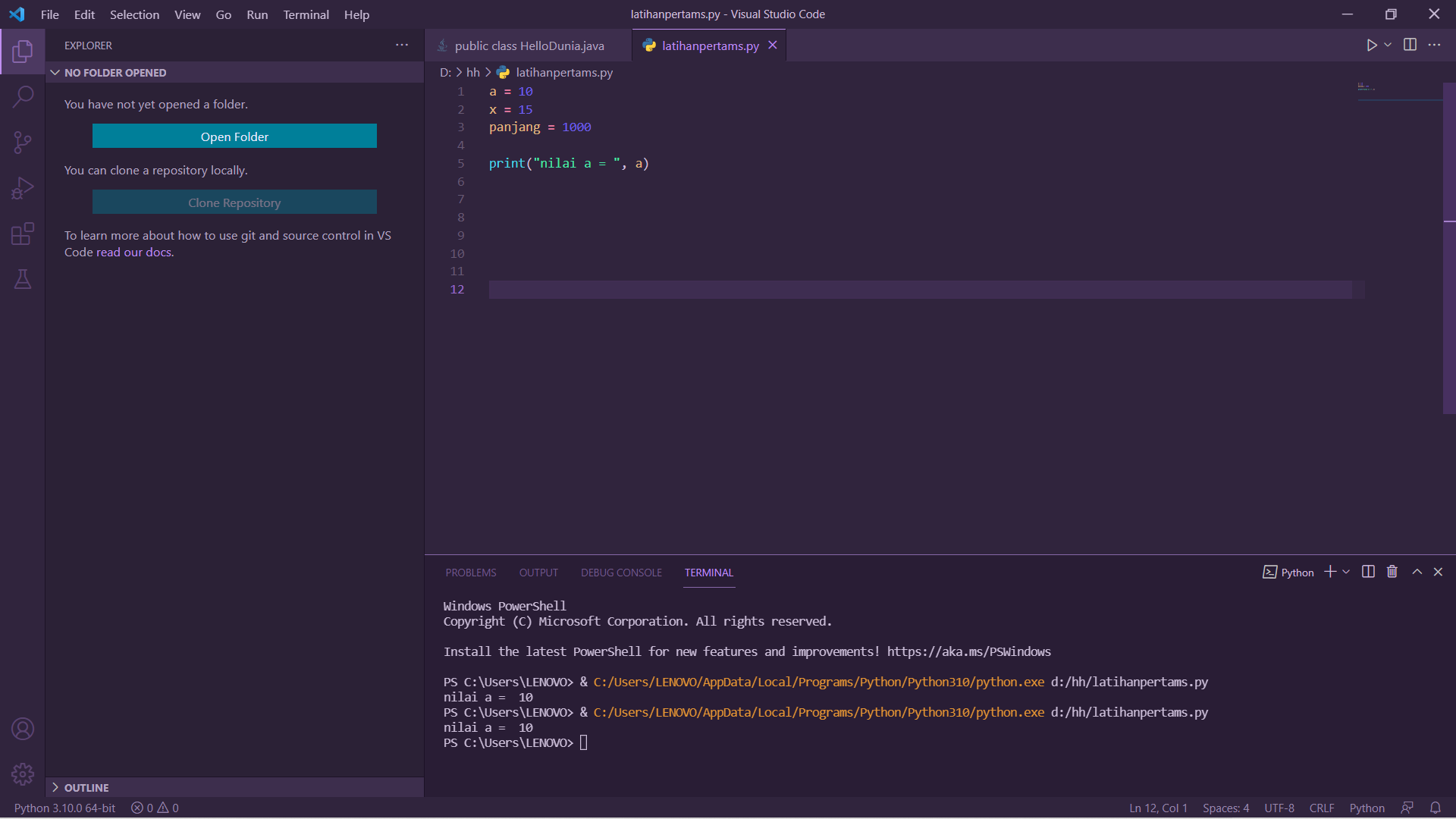Open the Run and Debug view
Viewport: 1456px width, 819px height.
click(x=23, y=187)
